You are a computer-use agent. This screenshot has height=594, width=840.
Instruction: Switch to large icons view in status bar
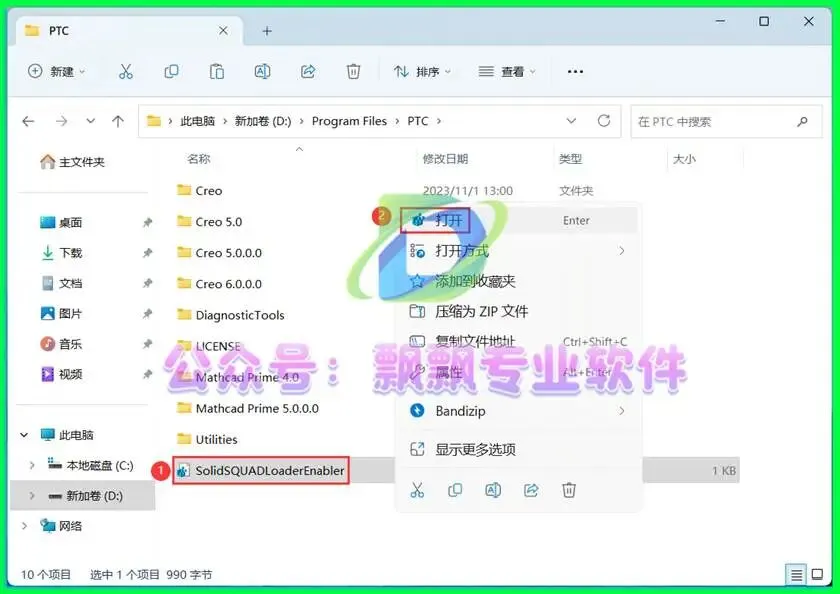pos(818,575)
